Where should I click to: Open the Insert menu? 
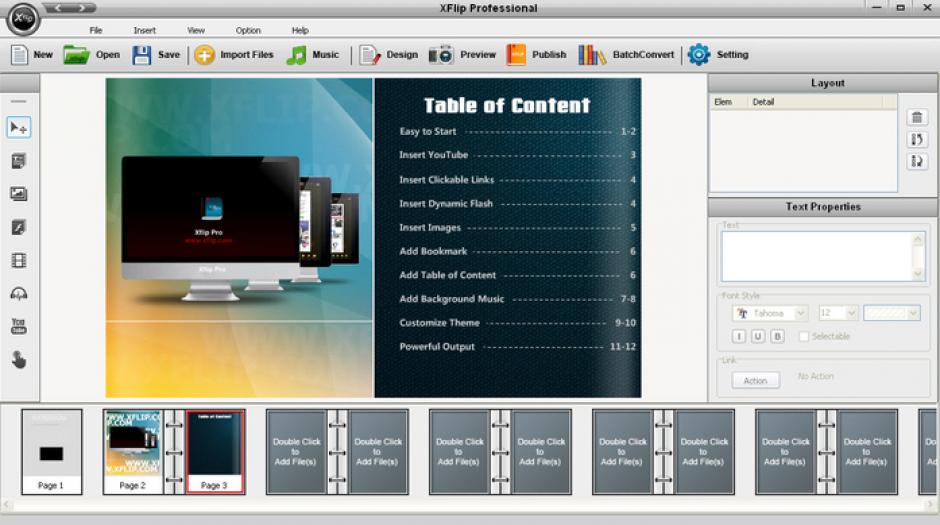click(144, 30)
